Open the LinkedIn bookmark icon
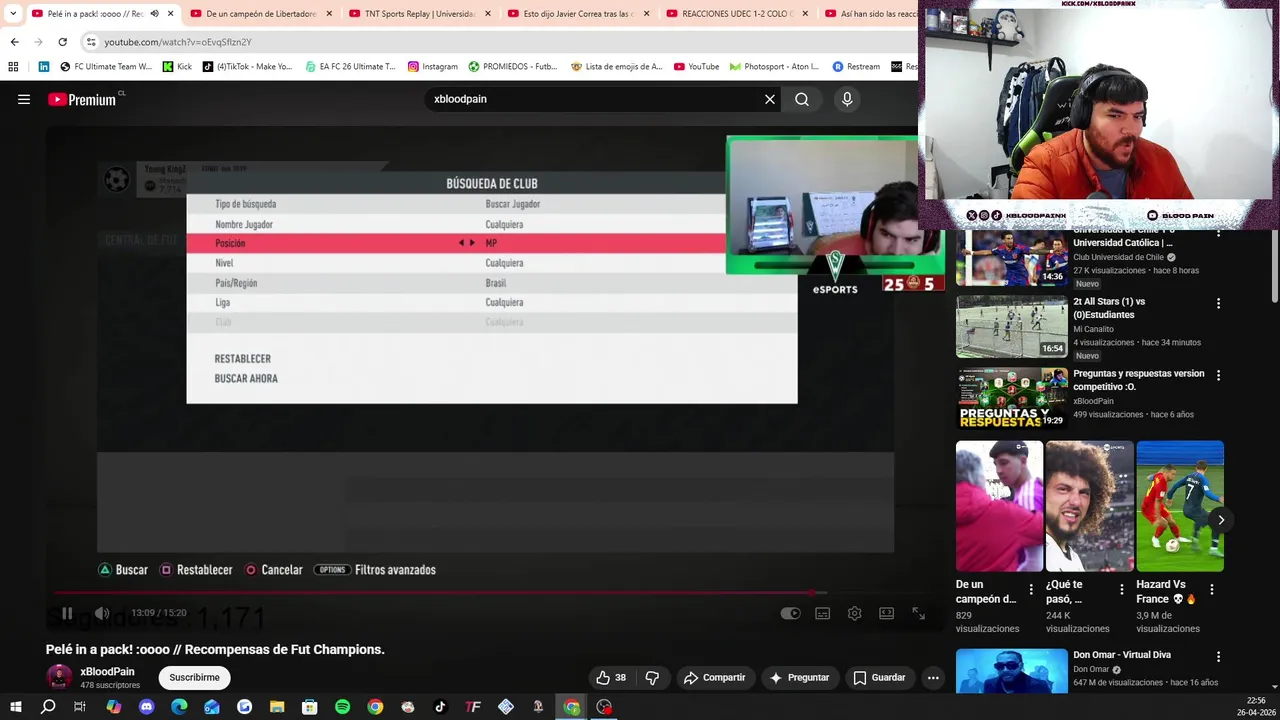The height and width of the screenshot is (720, 1280). point(44,67)
